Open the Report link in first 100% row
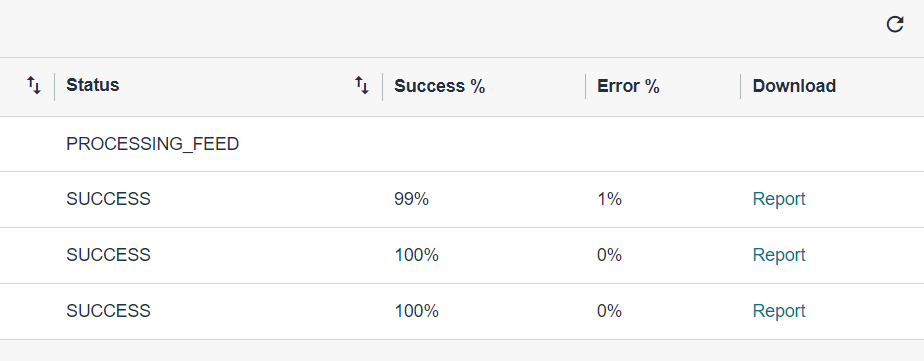The height and width of the screenshot is (361, 924). [x=778, y=255]
